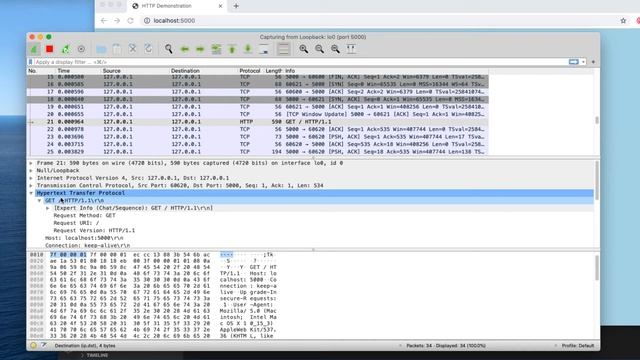Open a capture file folder icon
The image size is (640, 360).
coord(101,49)
